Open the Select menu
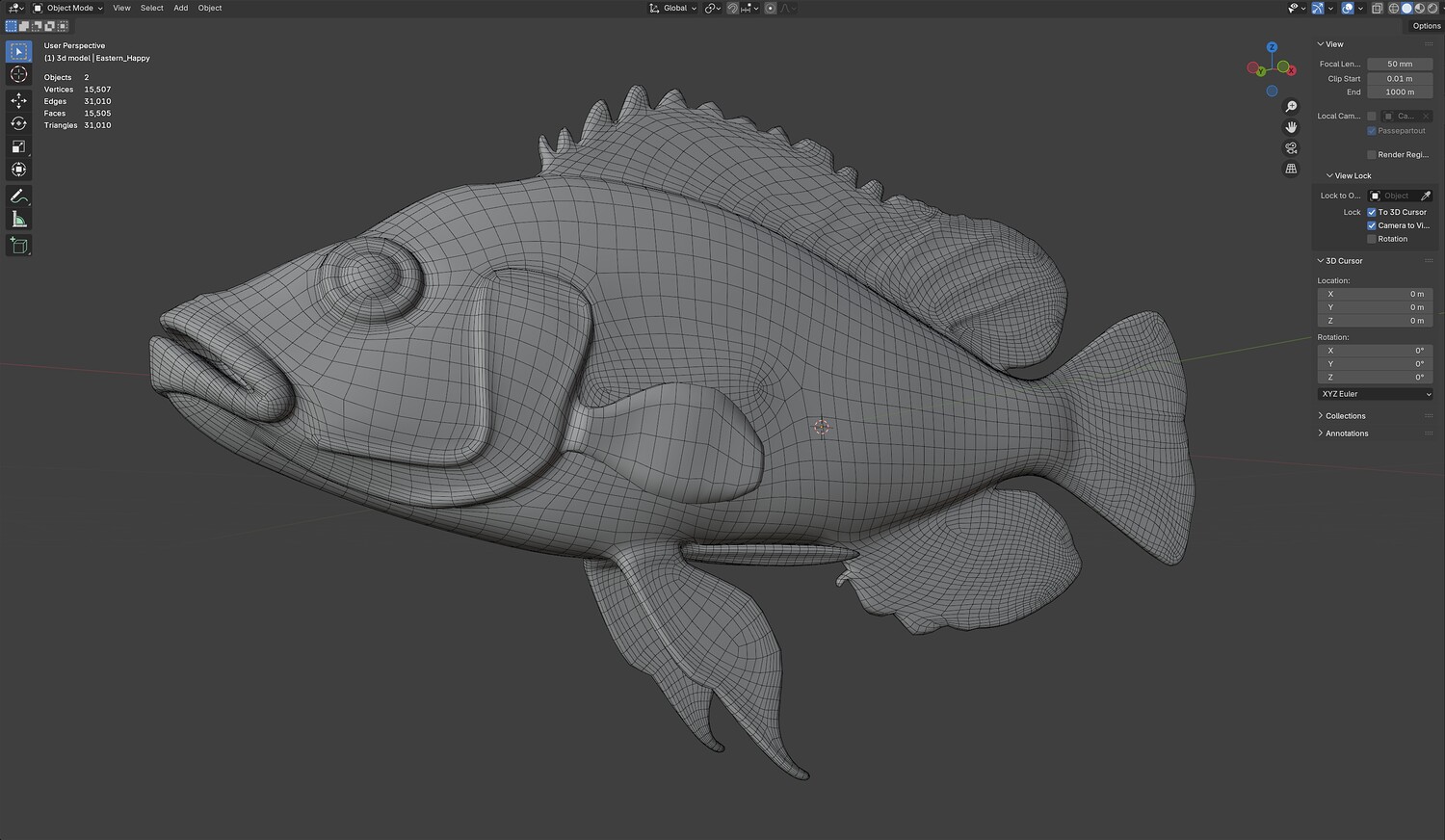This screenshot has height=840, width=1445. tap(152, 8)
